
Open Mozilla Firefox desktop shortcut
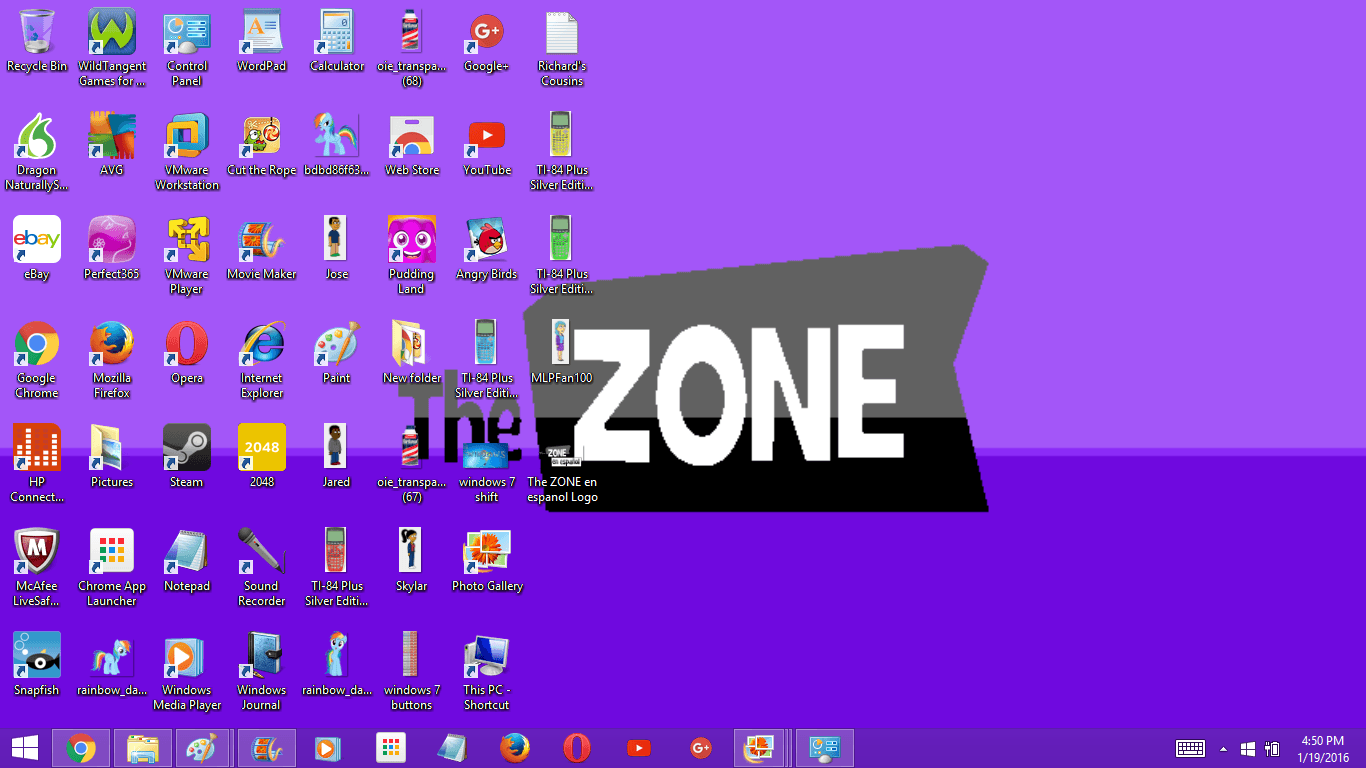pyautogui.click(x=112, y=361)
